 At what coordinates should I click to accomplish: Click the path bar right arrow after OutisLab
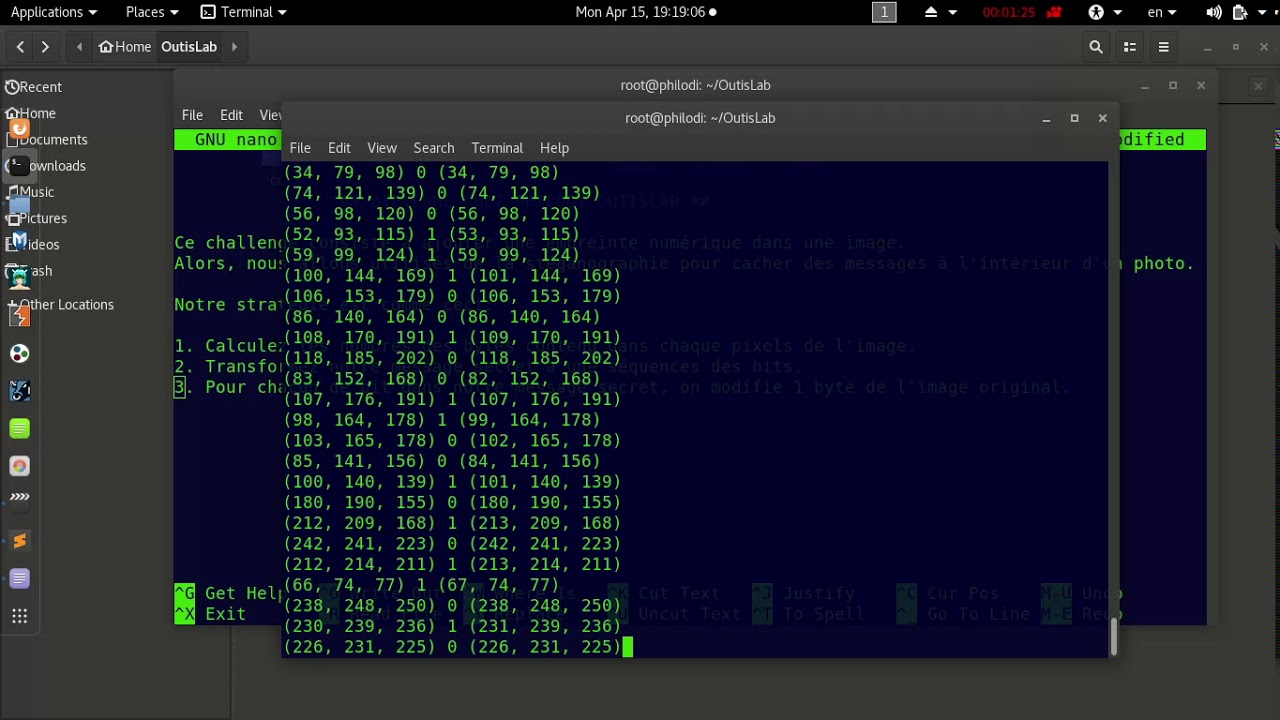234,47
